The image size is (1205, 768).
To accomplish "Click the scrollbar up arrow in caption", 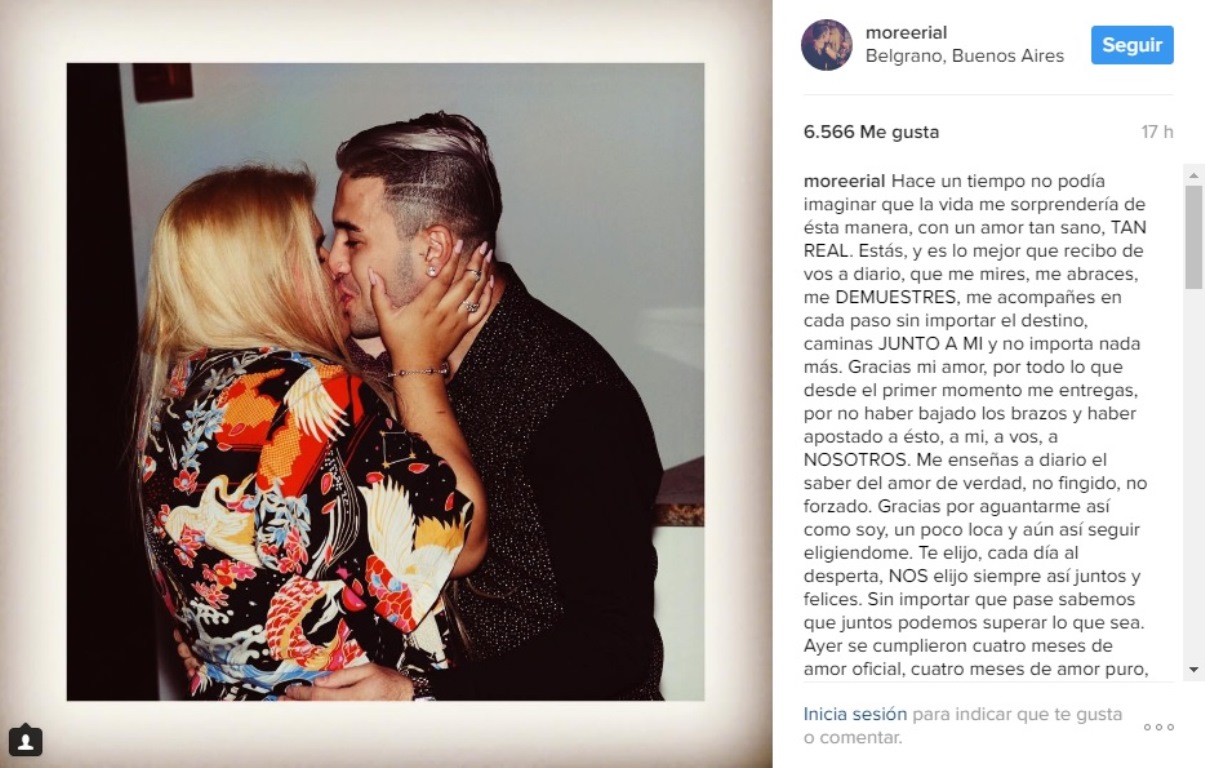I will tap(1193, 175).
